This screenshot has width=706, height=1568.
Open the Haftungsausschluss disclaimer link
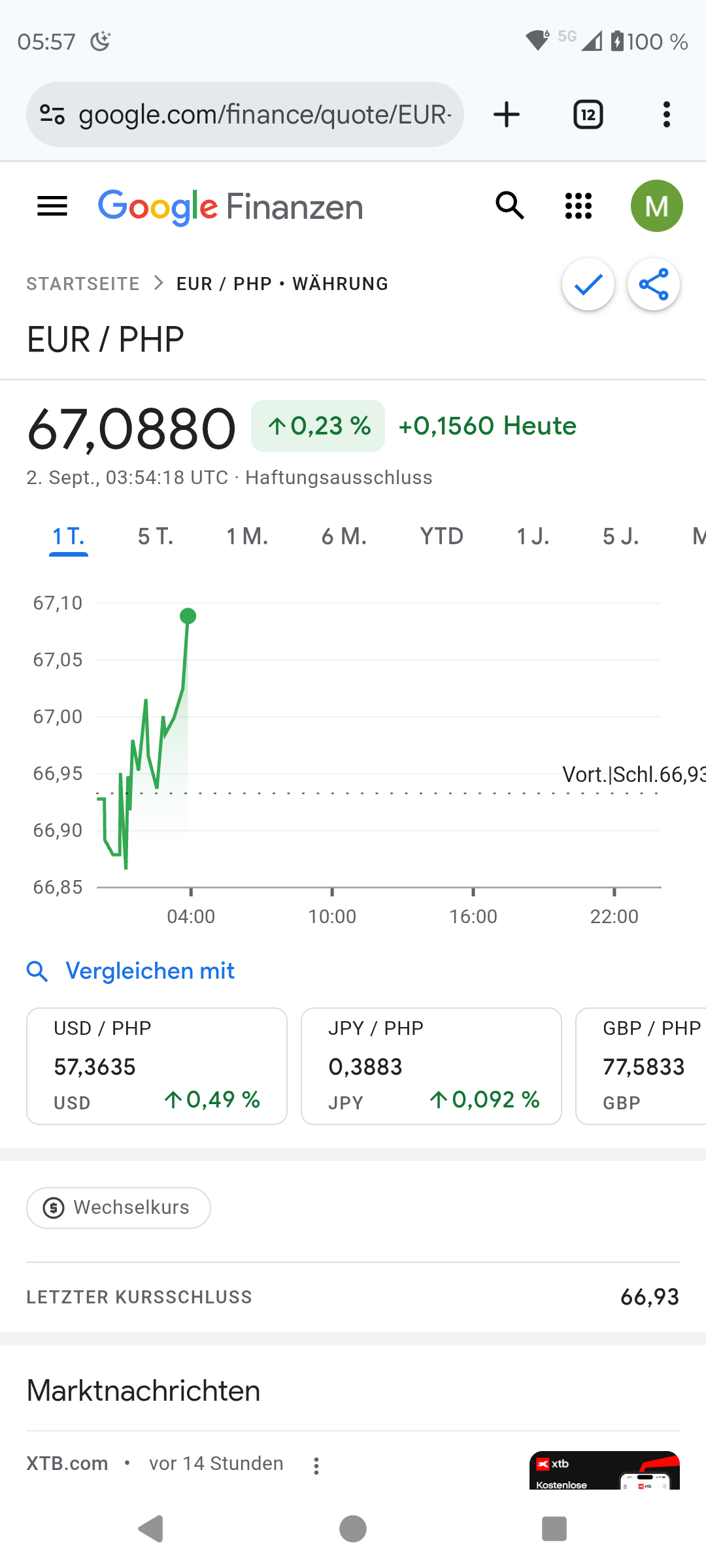pos(339,478)
